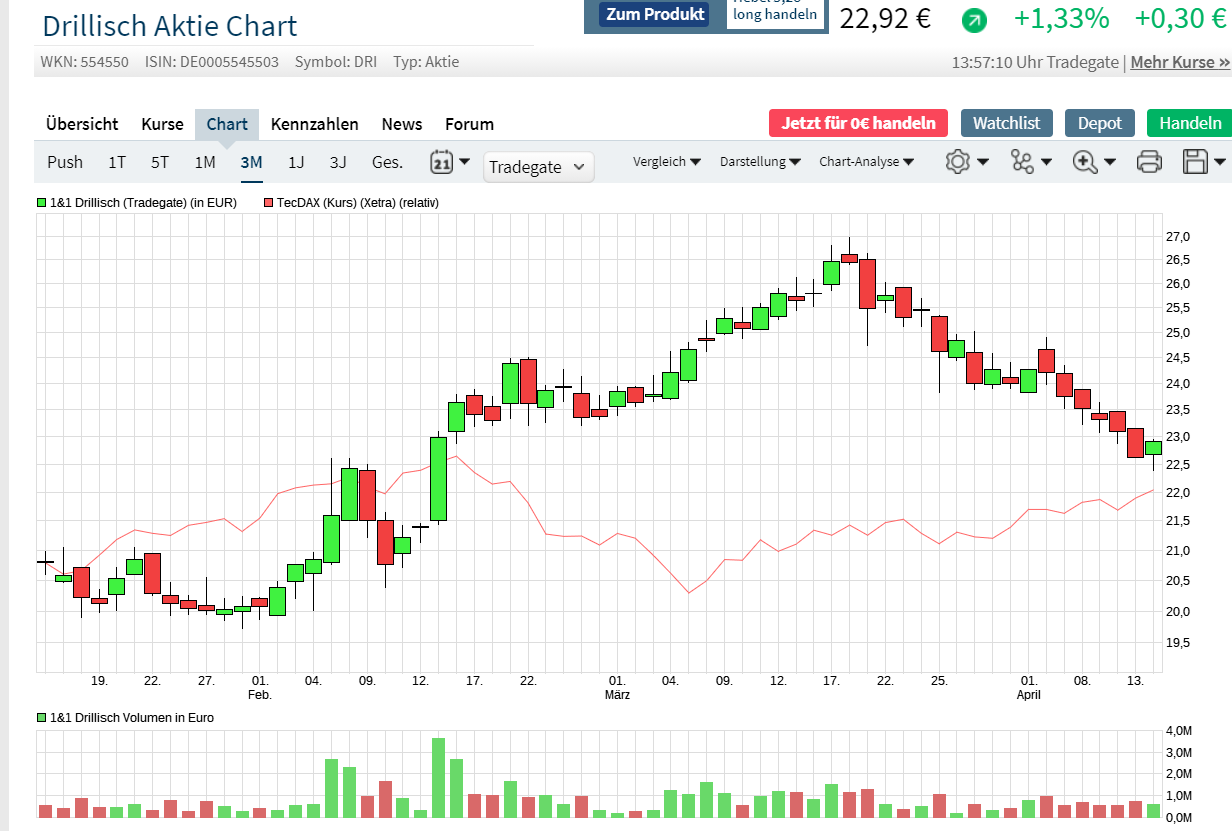This screenshot has height=831, width=1232.
Task: Click the April month label on the time axis
Action: (x=1029, y=694)
